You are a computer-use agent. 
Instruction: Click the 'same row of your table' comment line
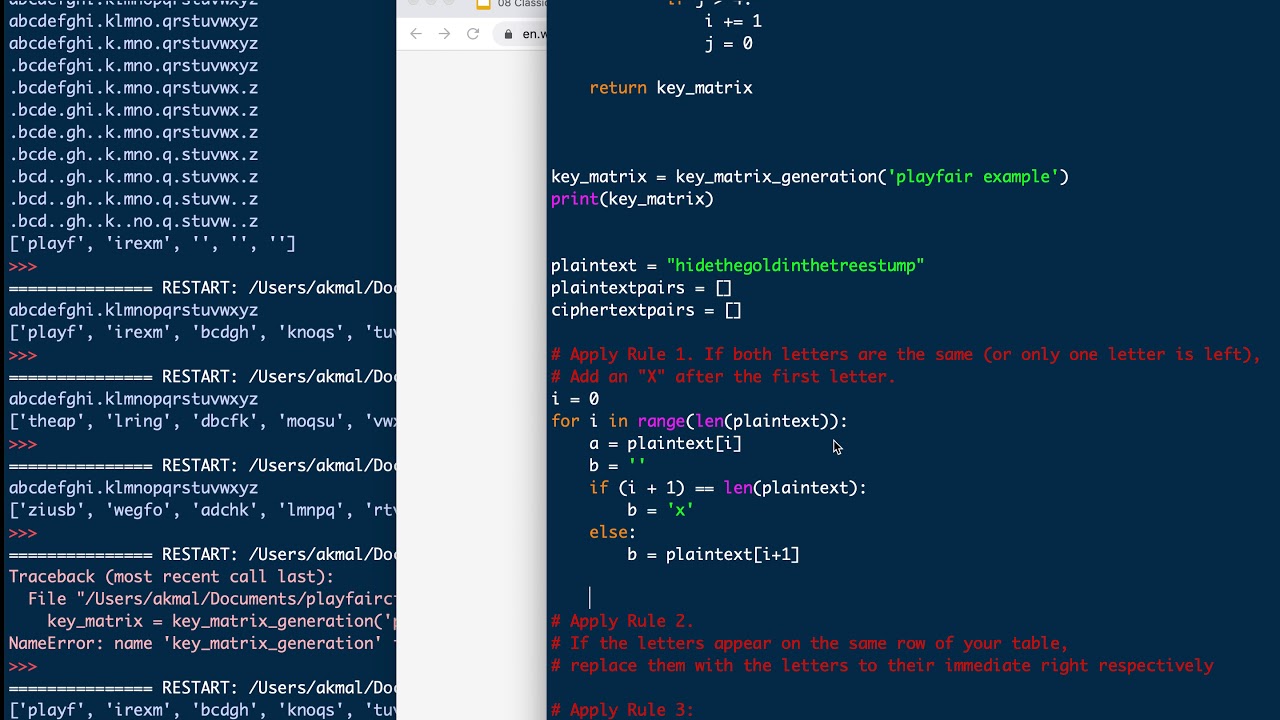click(810, 643)
